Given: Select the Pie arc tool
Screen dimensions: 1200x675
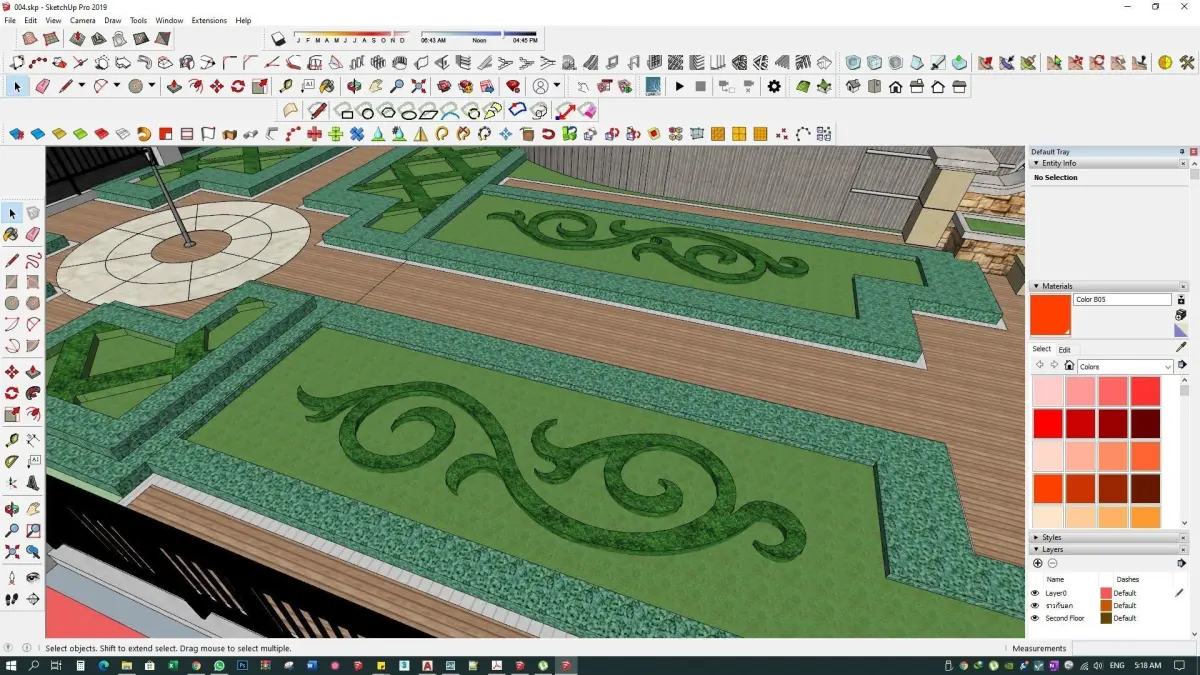Looking at the screenshot, I should 33,347.
